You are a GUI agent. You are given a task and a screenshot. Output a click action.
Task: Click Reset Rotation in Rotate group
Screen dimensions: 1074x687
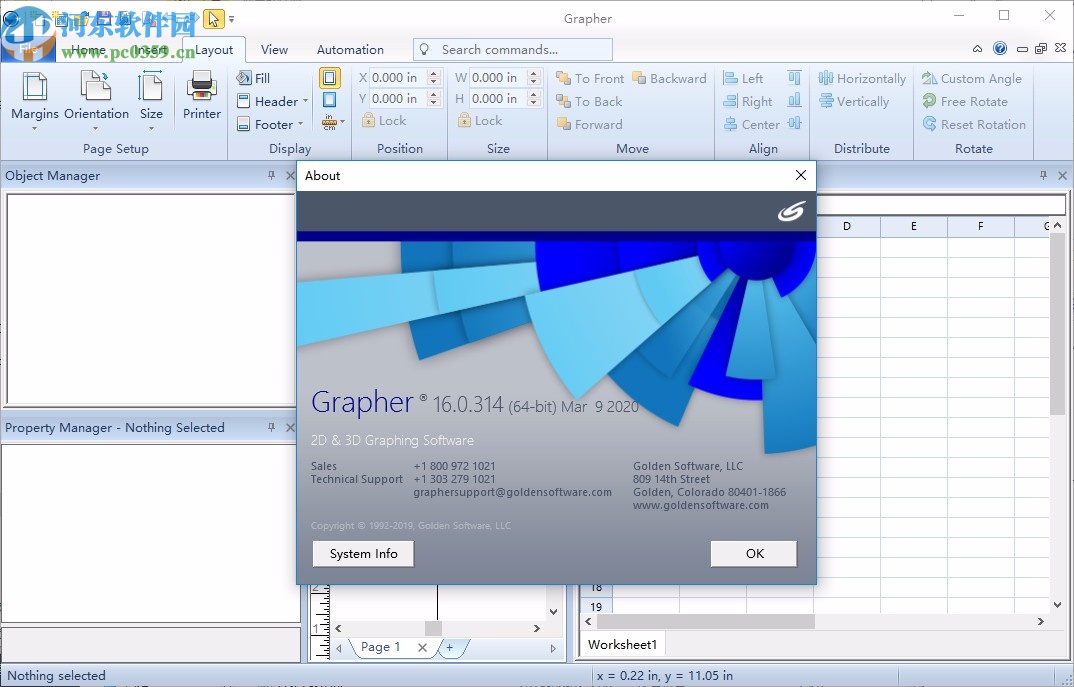(x=974, y=124)
